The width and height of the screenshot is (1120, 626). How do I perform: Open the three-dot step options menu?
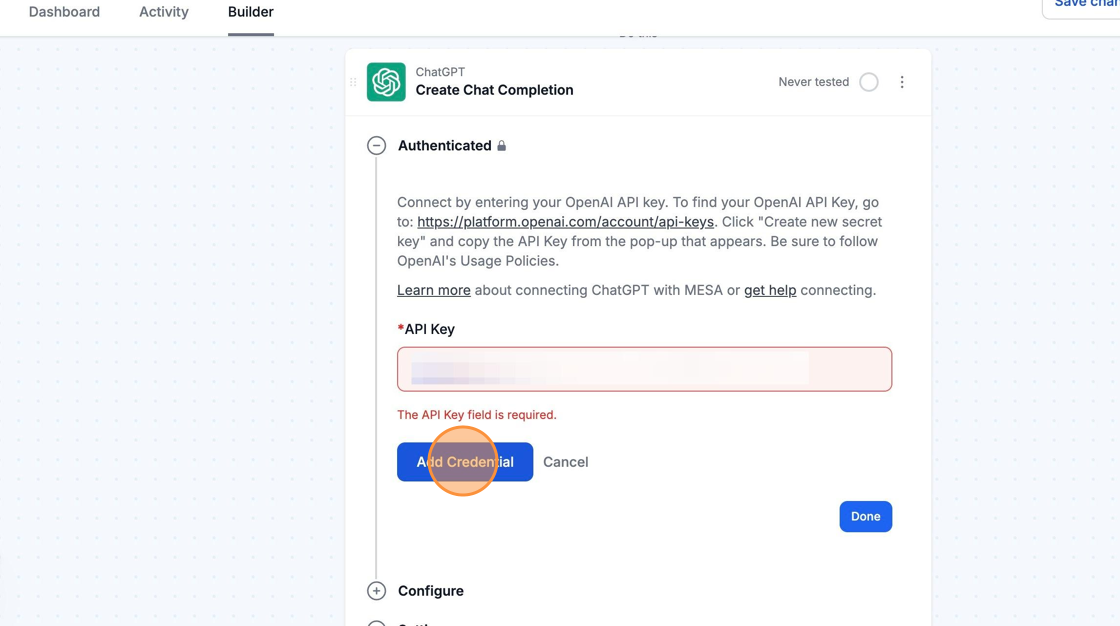[902, 82]
